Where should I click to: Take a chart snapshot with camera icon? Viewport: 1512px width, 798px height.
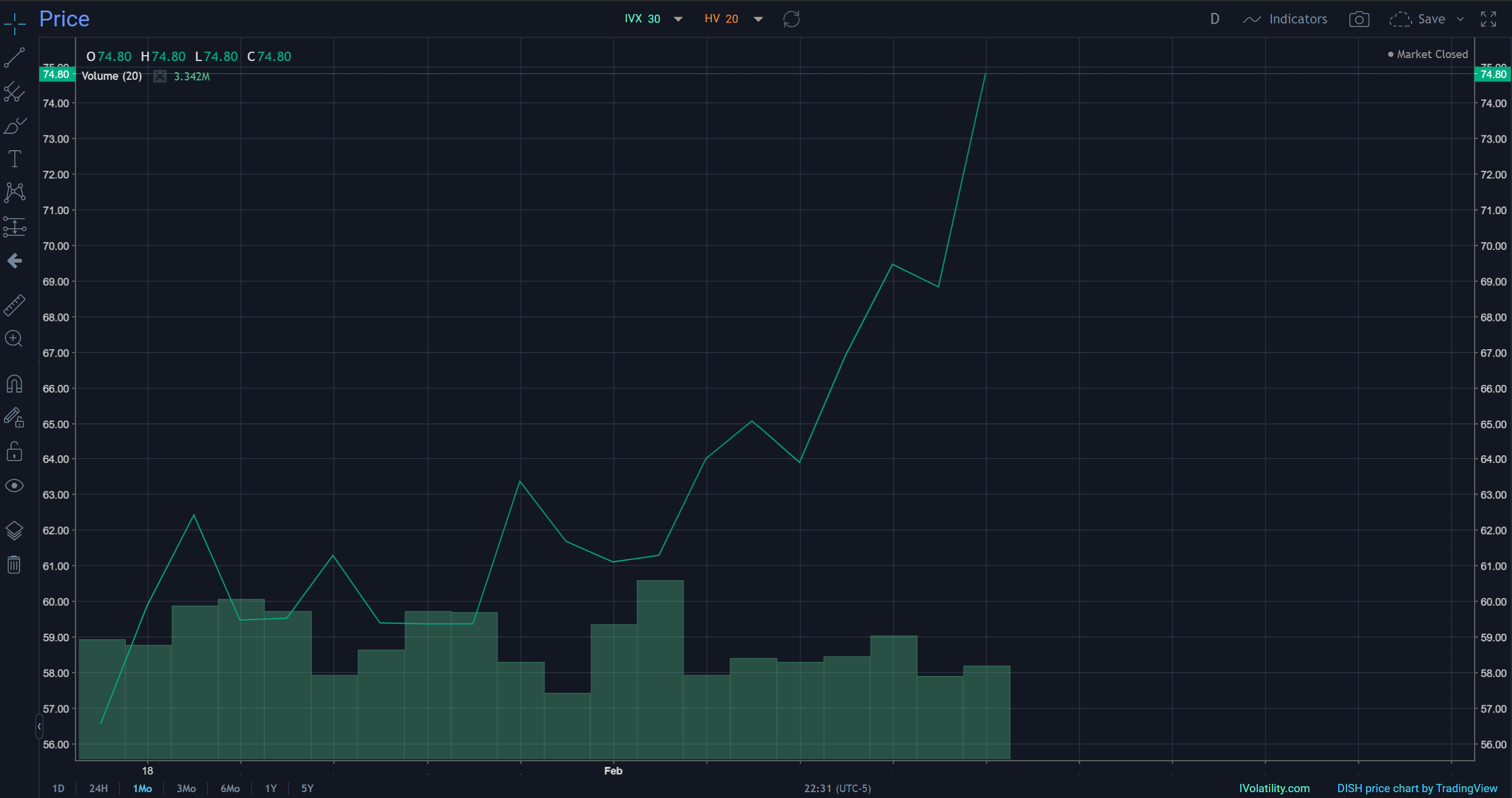click(x=1359, y=19)
